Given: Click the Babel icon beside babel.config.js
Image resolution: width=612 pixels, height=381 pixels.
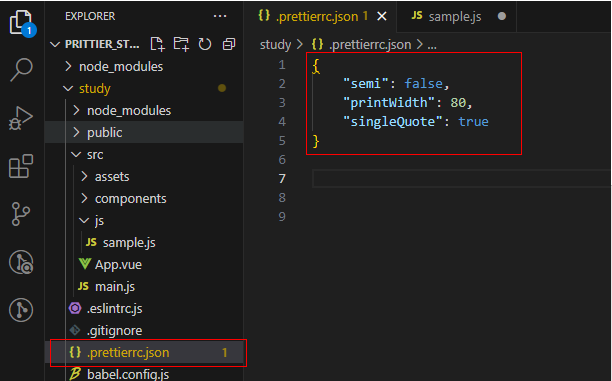Looking at the screenshot, I should [x=75, y=374].
